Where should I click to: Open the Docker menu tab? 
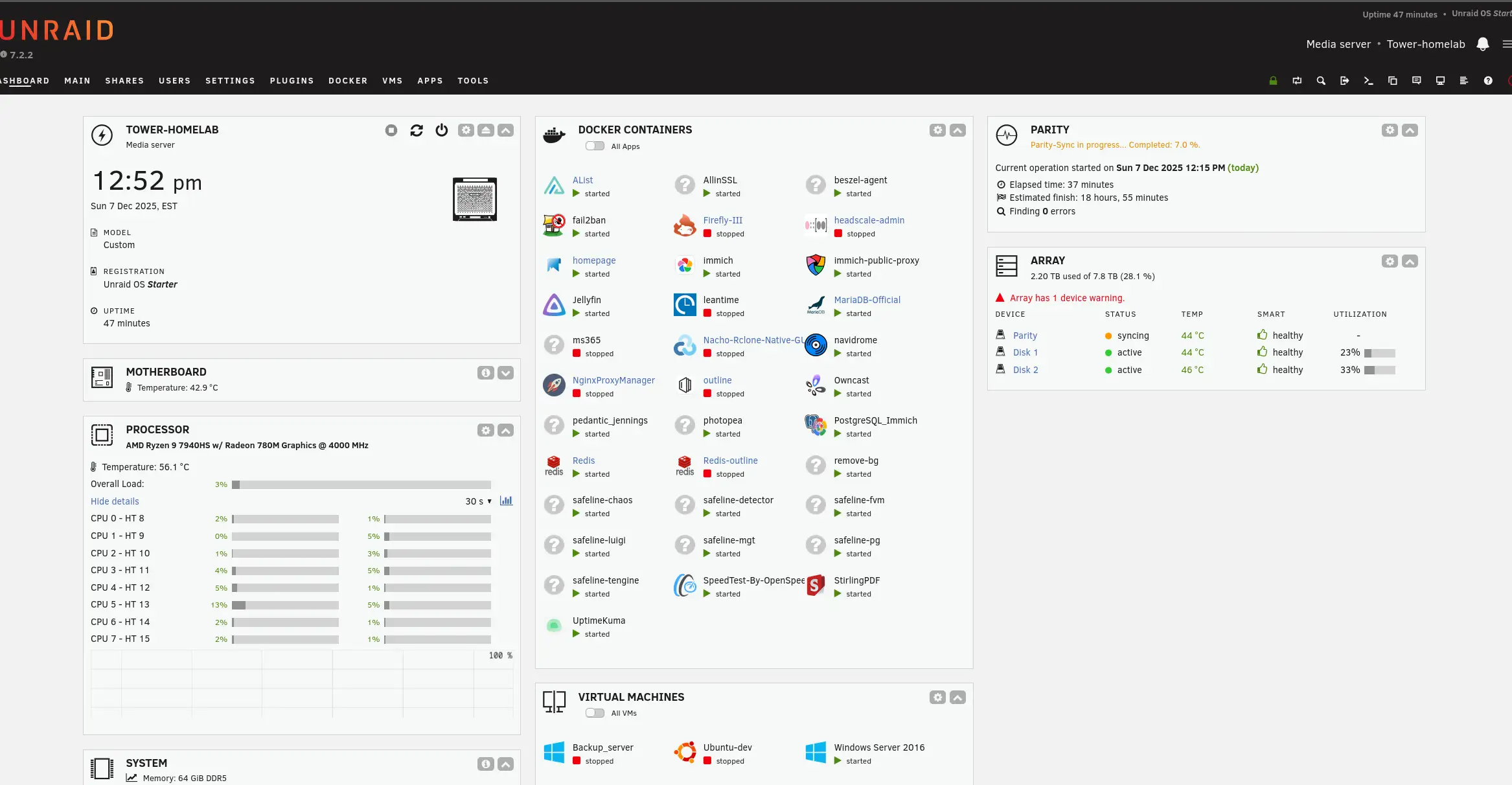pyautogui.click(x=348, y=81)
